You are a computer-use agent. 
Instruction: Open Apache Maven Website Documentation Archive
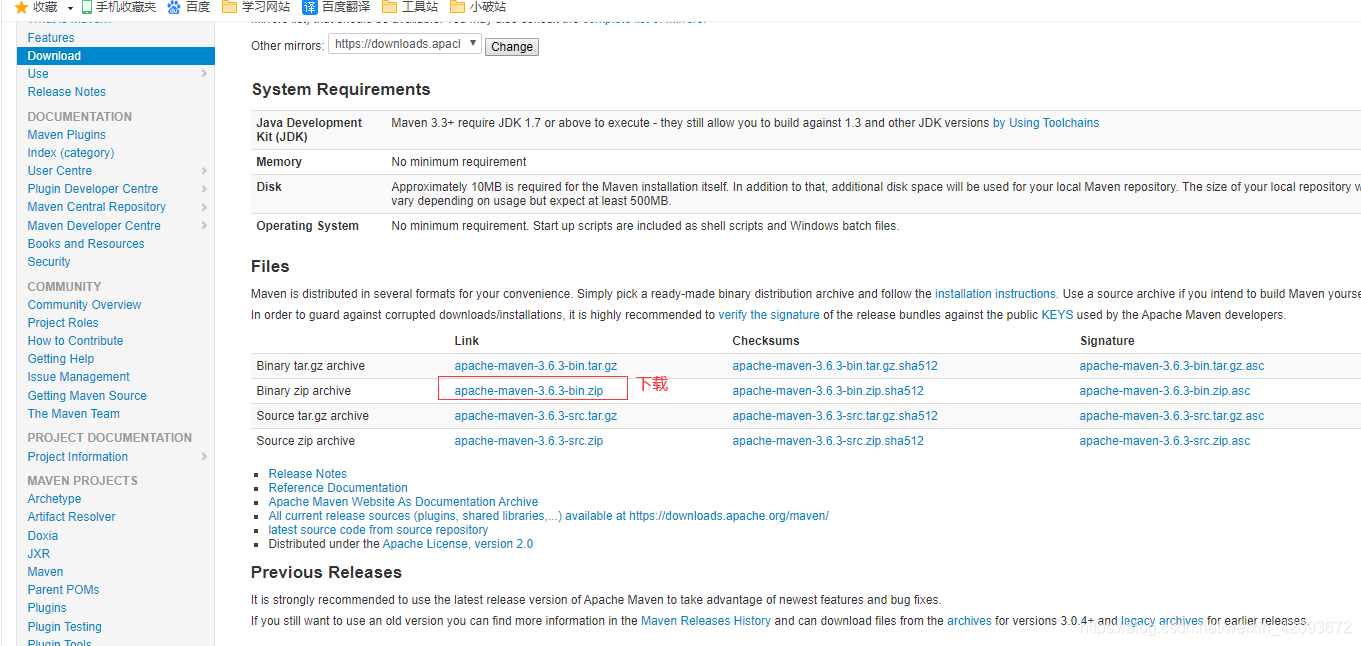click(x=403, y=502)
